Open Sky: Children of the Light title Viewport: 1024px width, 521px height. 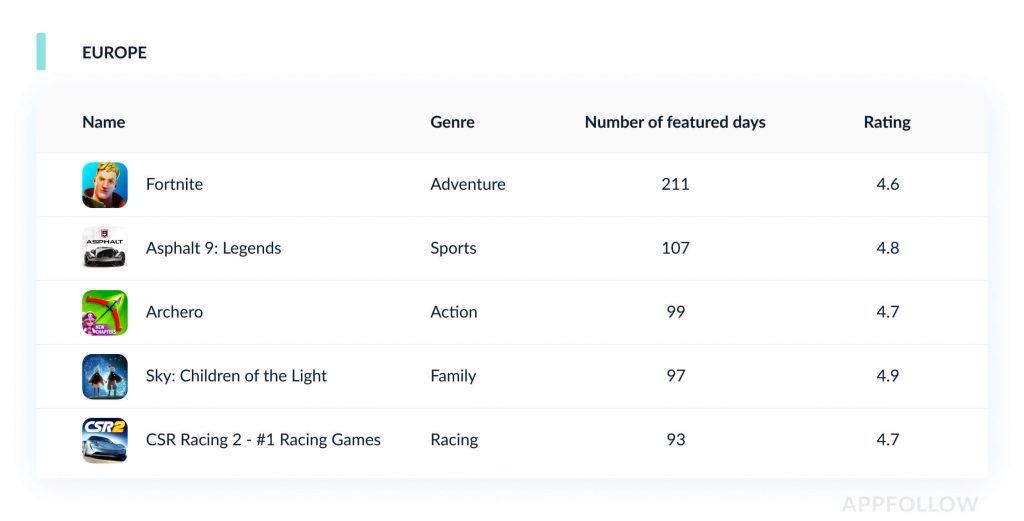point(236,376)
